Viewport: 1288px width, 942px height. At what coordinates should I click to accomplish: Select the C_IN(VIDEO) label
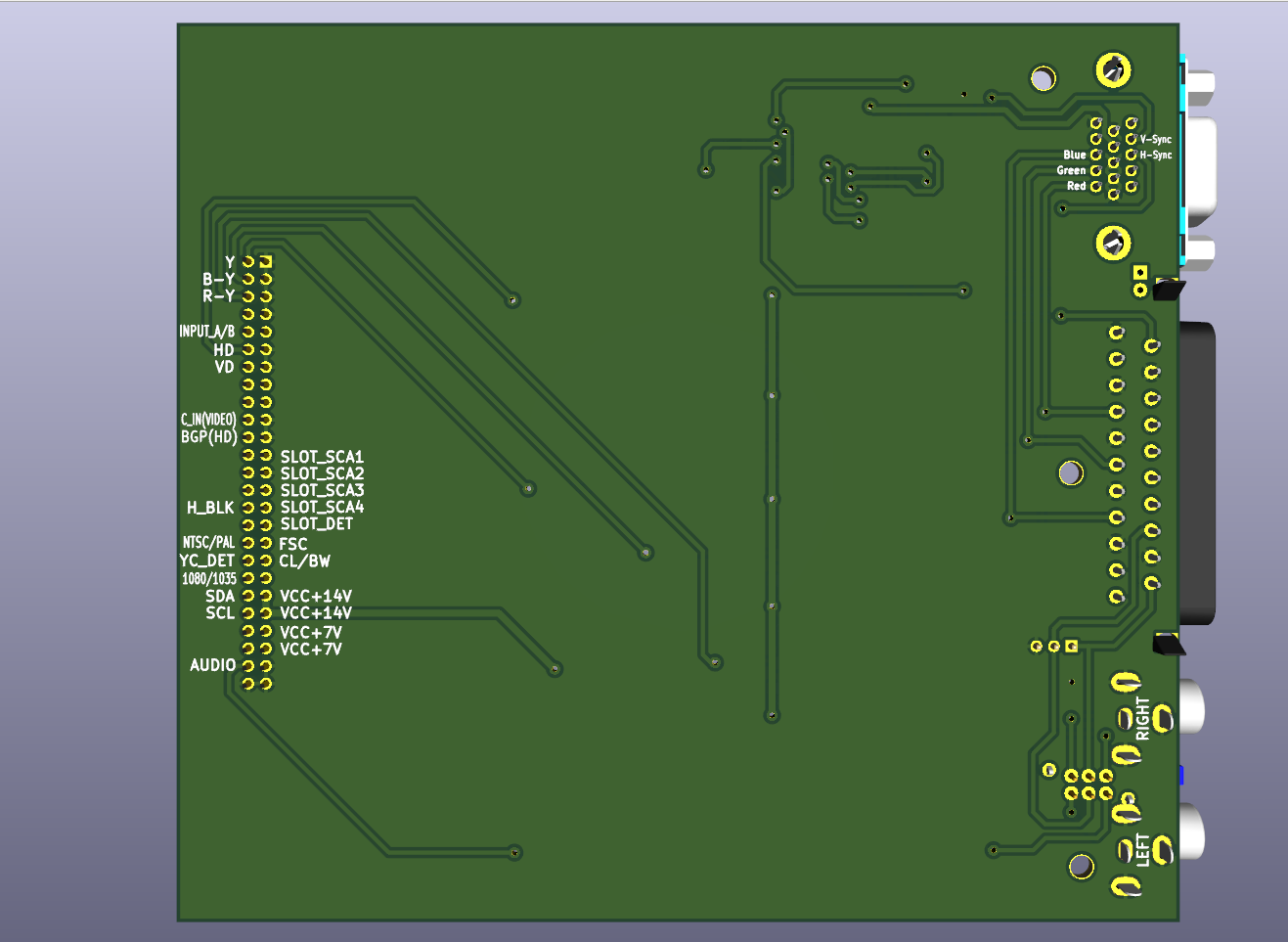208,420
